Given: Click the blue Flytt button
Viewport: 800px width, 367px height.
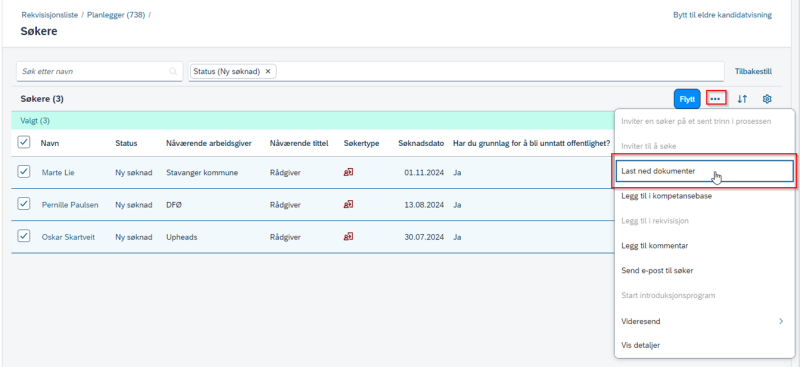Looking at the screenshot, I should pos(687,99).
